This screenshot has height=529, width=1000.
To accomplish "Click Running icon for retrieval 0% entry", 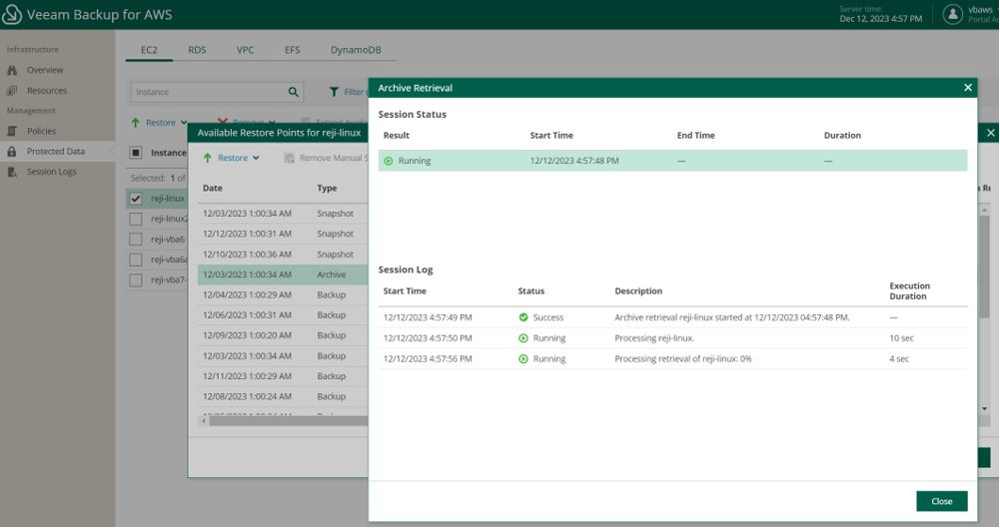I will (524, 359).
